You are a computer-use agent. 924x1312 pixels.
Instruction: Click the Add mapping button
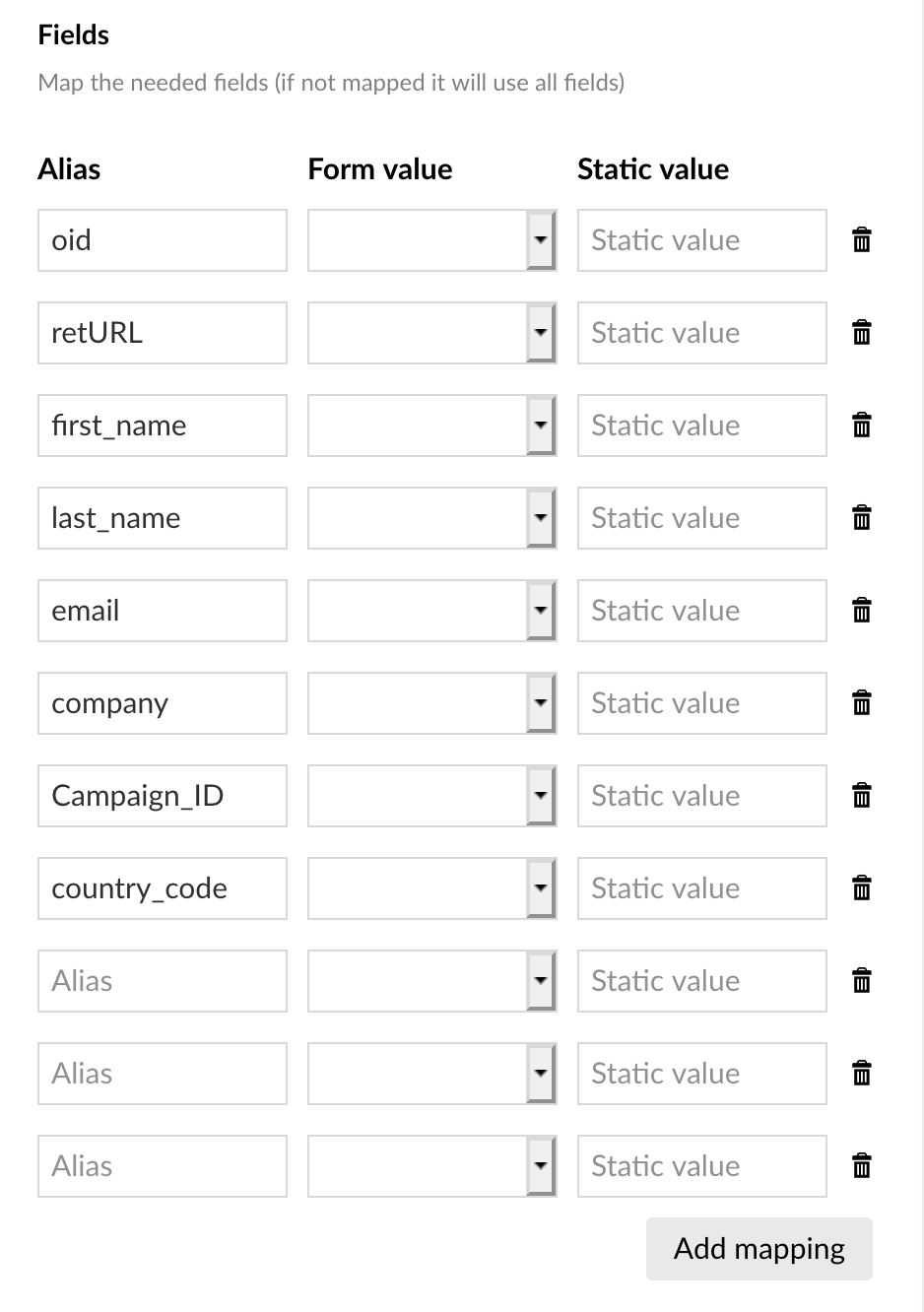tap(759, 1248)
